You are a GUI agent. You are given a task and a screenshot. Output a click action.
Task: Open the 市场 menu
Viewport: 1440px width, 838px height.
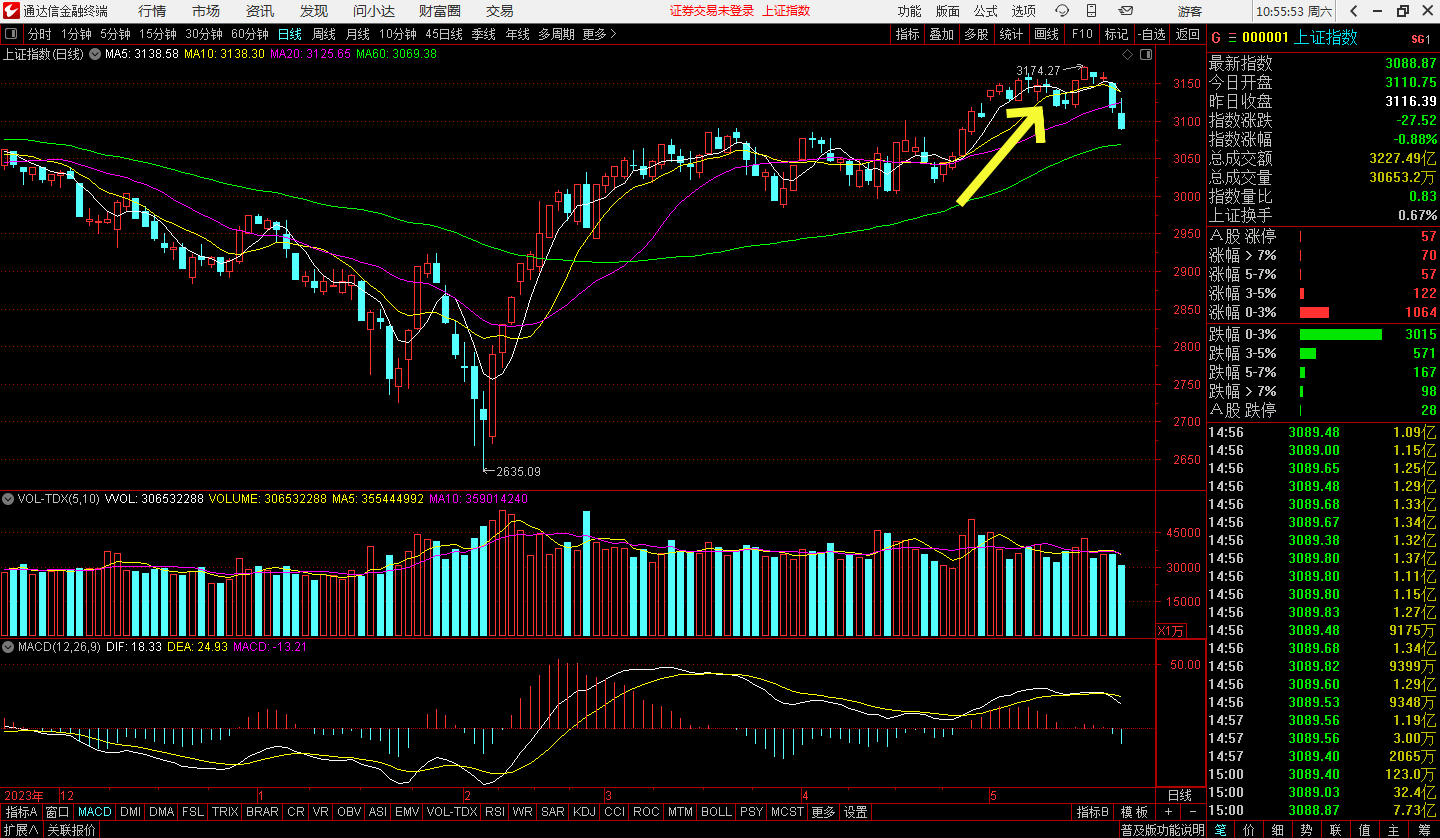point(206,11)
